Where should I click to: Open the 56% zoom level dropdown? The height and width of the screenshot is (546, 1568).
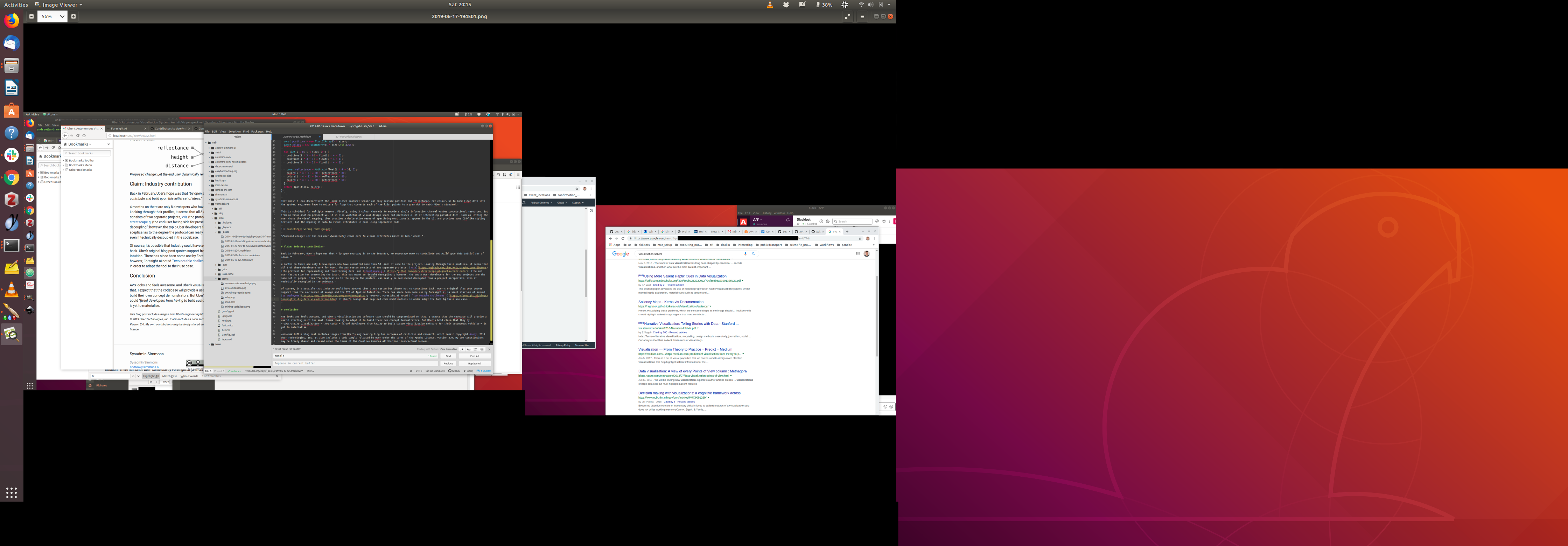click(x=62, y=16)
